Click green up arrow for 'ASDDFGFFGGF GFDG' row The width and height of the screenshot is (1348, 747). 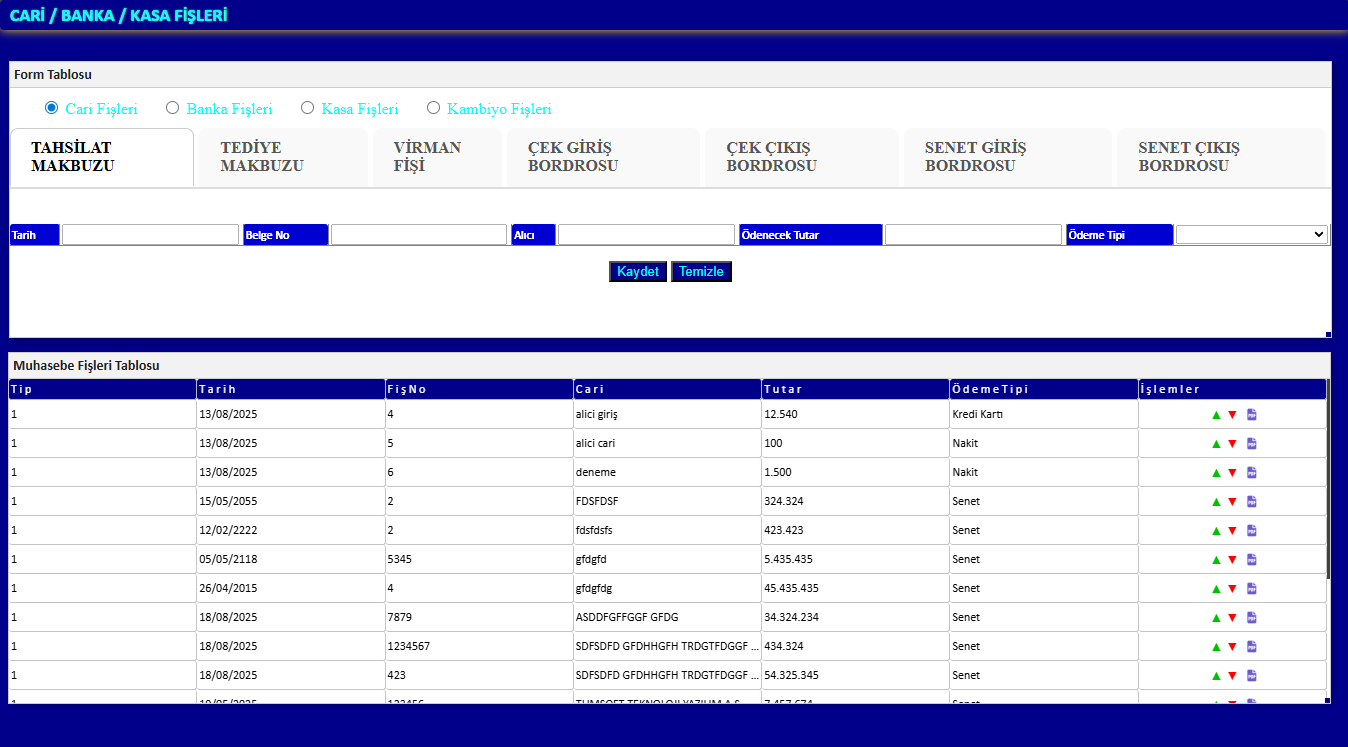(1216, 618)
